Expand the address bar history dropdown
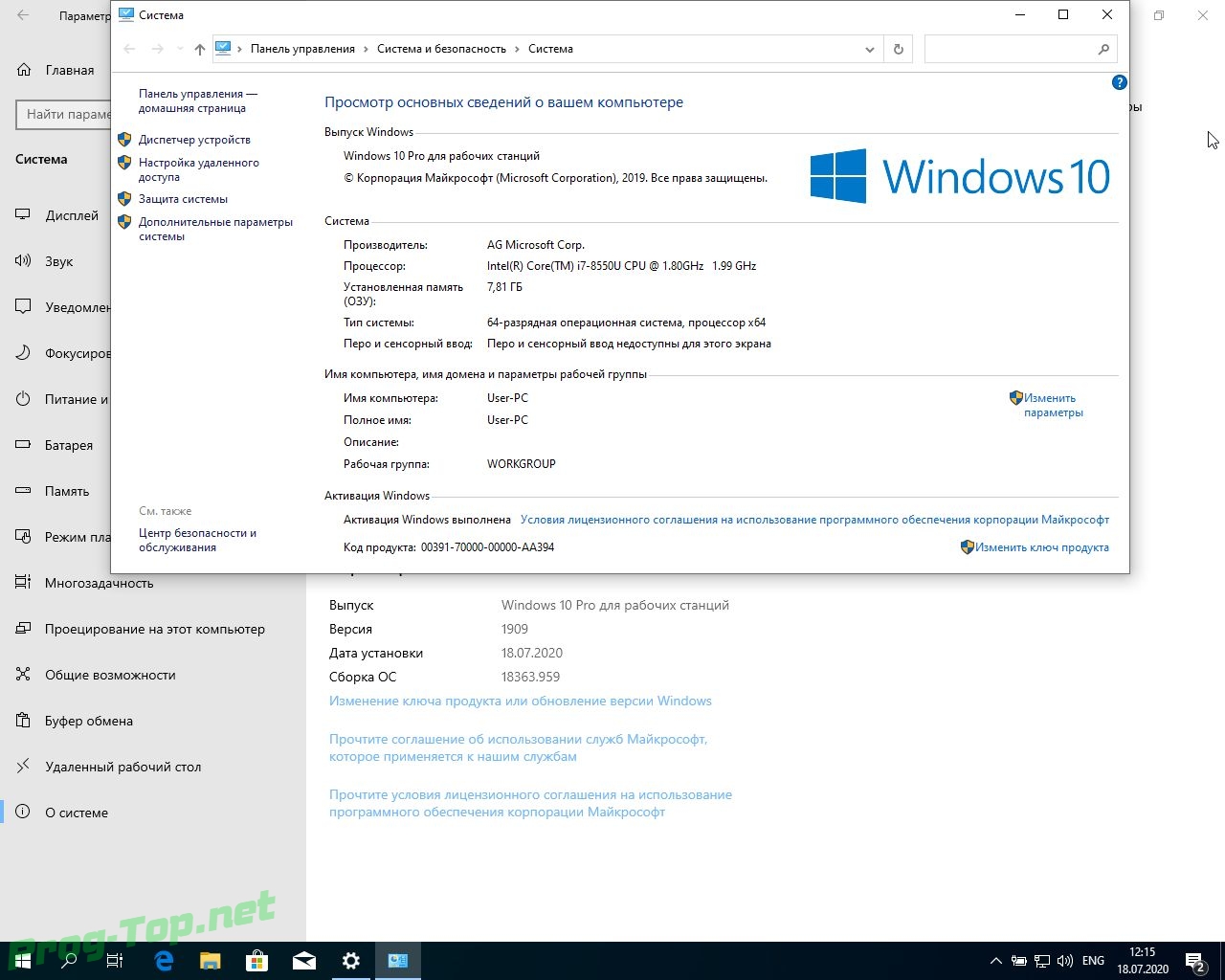The image size is (1225, 980). [869, 49]
